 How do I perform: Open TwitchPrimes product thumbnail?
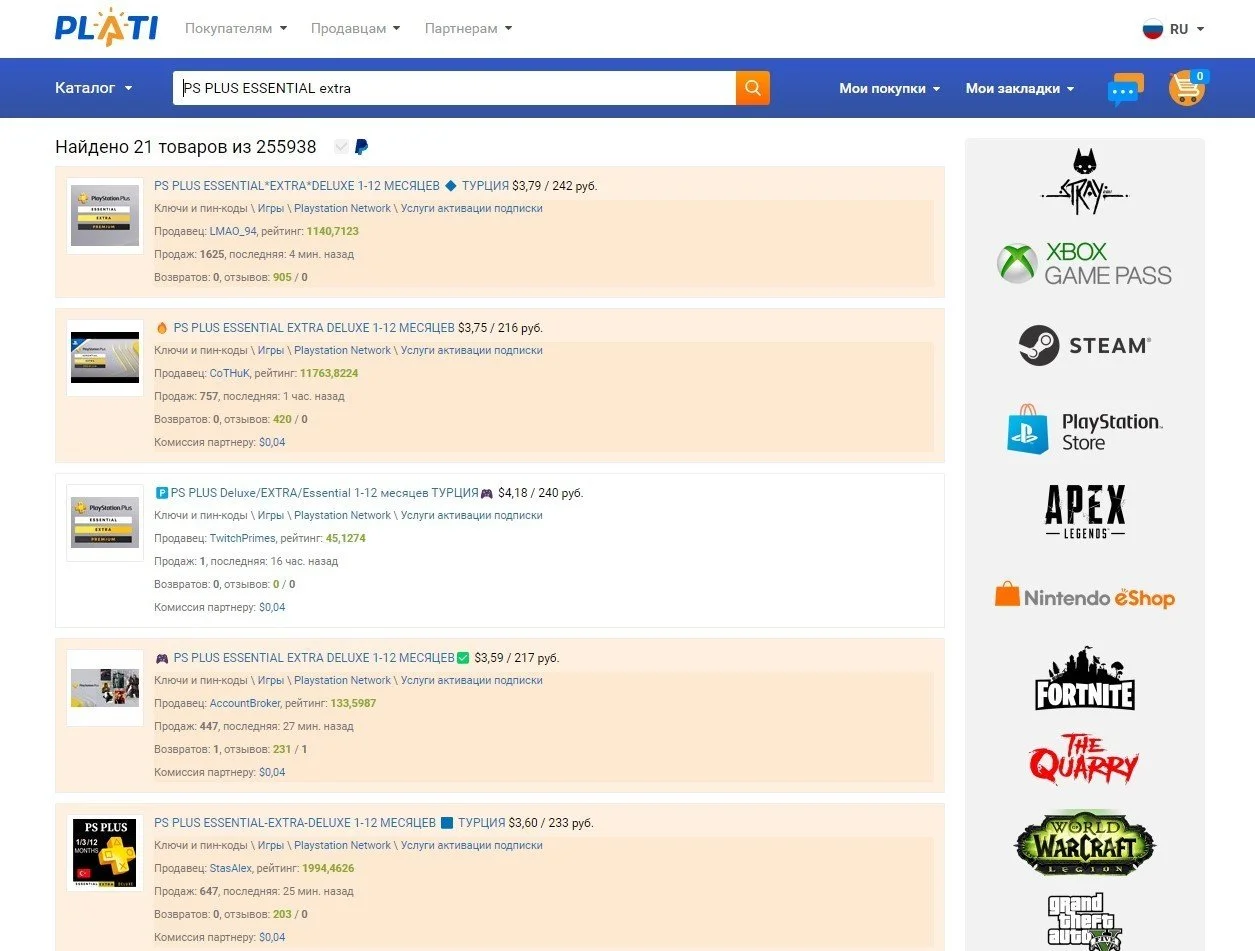tap(105, 522)
